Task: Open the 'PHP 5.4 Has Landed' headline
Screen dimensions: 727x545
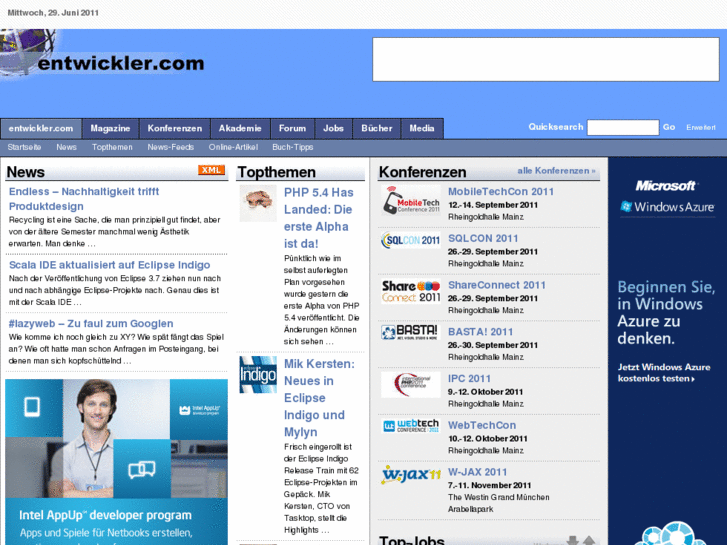Action: click(319, 218)
